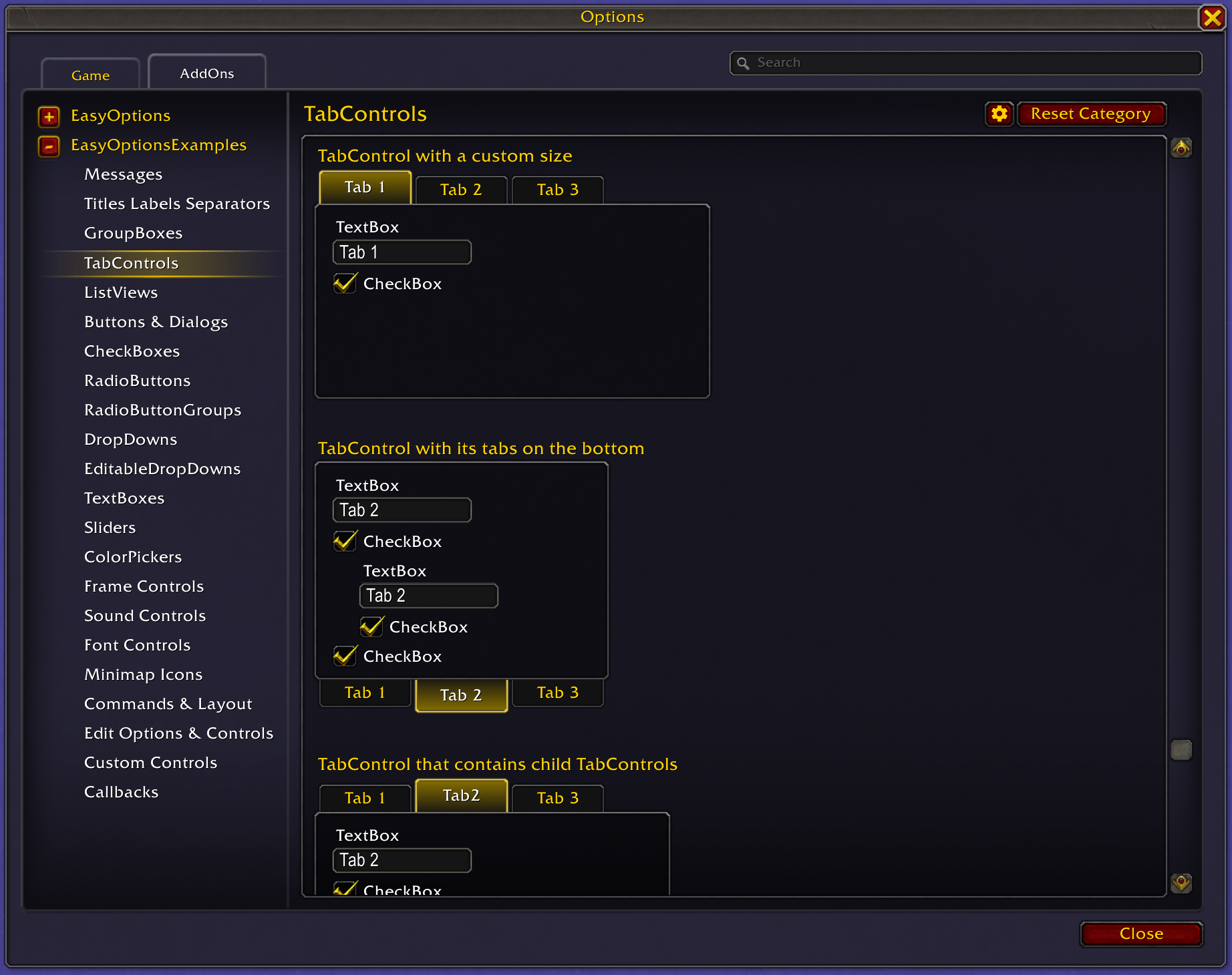This screenshot has width=1232, height=975.
Task: Click the Reset Category button
Action: click(x=1091, y=114)
